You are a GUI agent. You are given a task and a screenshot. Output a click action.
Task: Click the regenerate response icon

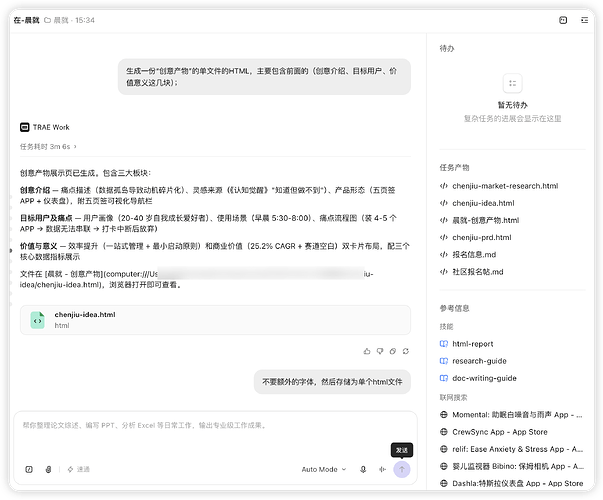[x=406, y=351]
